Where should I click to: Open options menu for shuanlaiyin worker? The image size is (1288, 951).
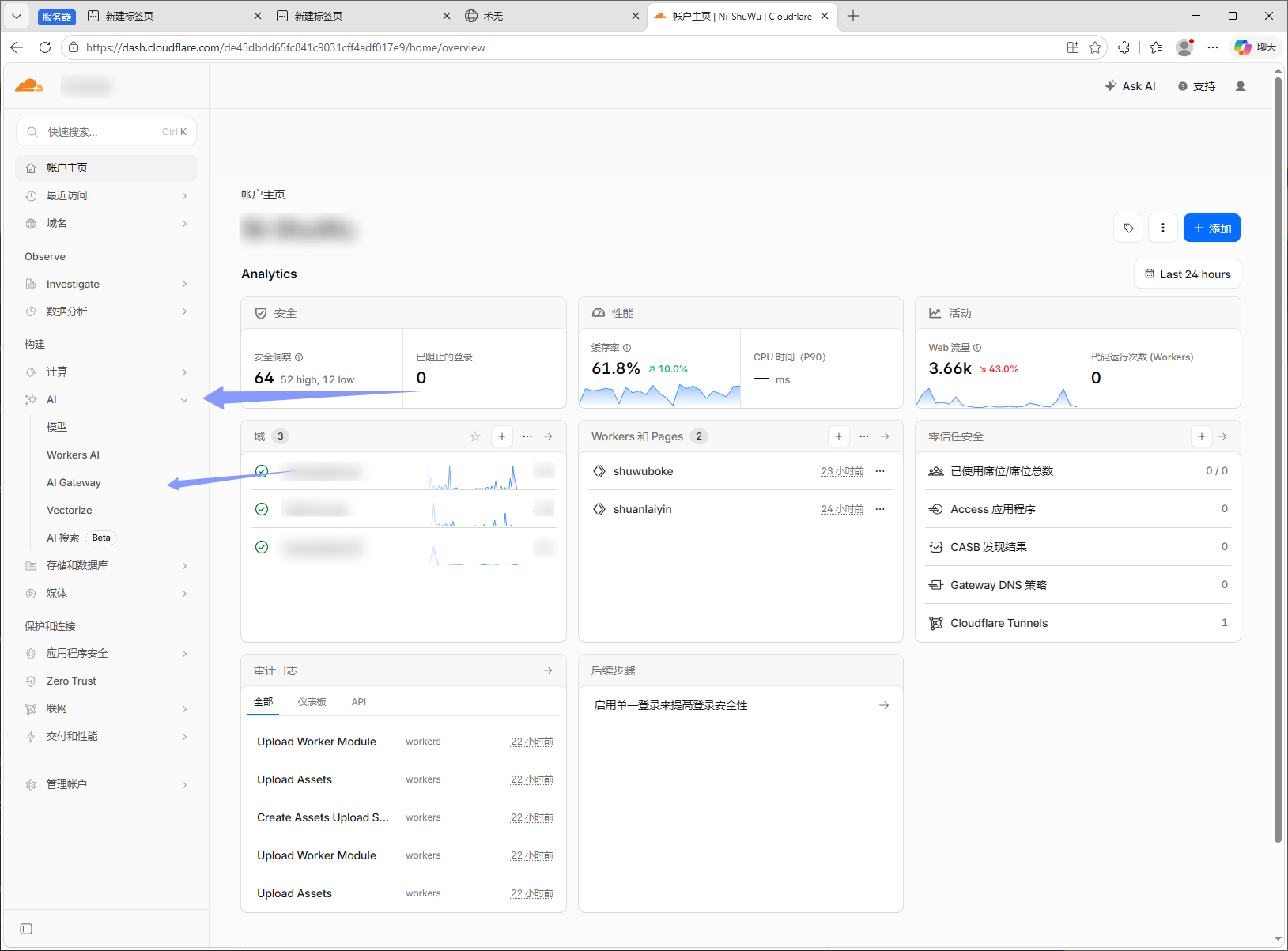coord(880,509)
